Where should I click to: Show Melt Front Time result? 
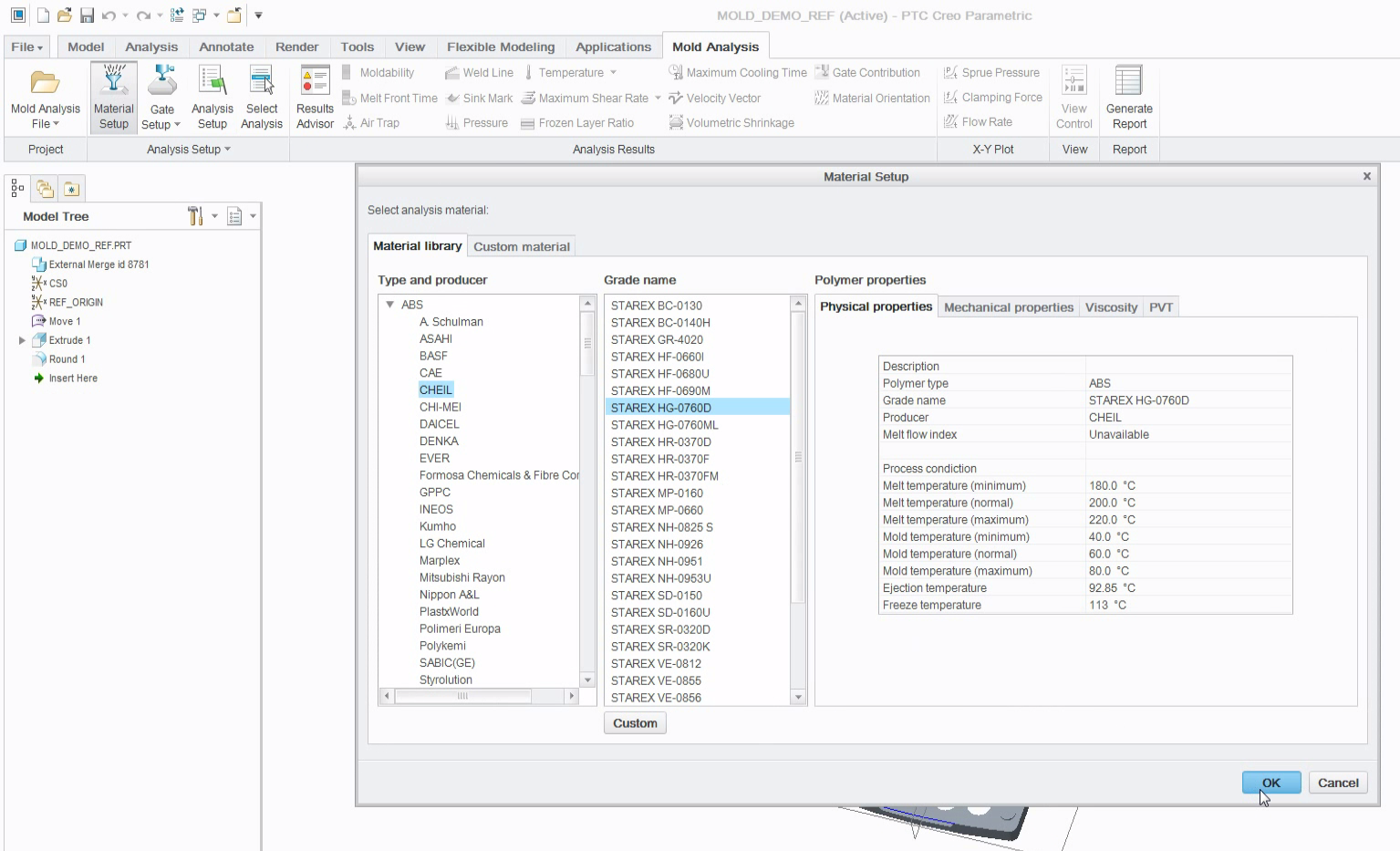[x=389, y=98]
